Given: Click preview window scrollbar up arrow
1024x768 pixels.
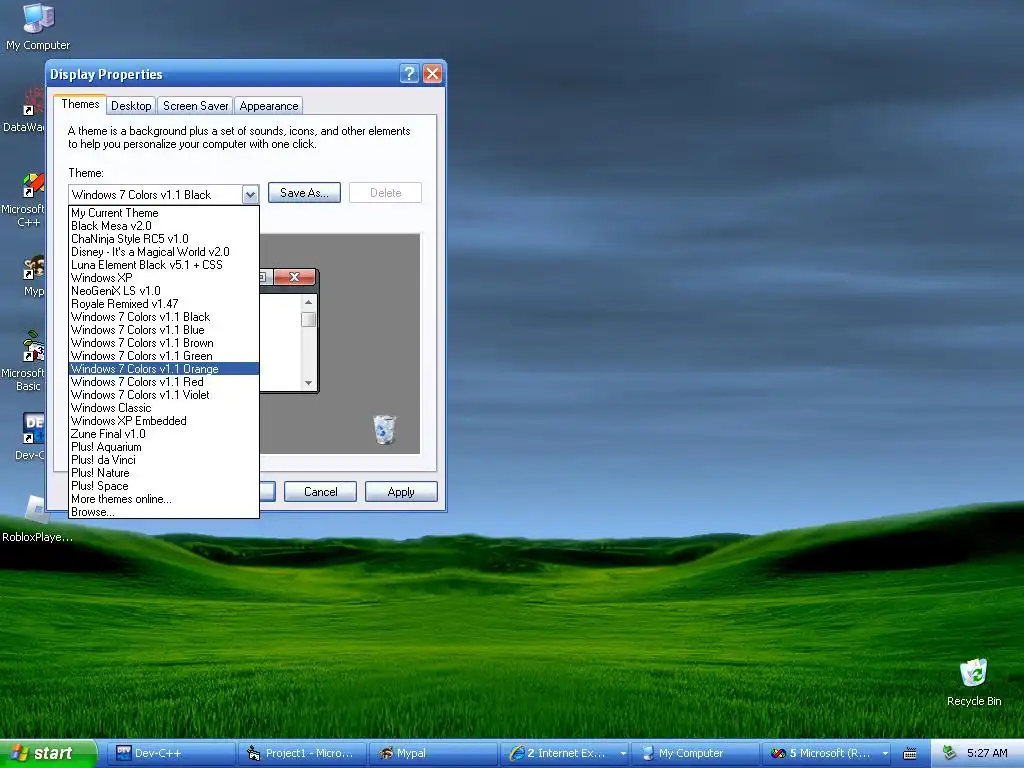Looking at the screenshot, I should tap(308, 302).
